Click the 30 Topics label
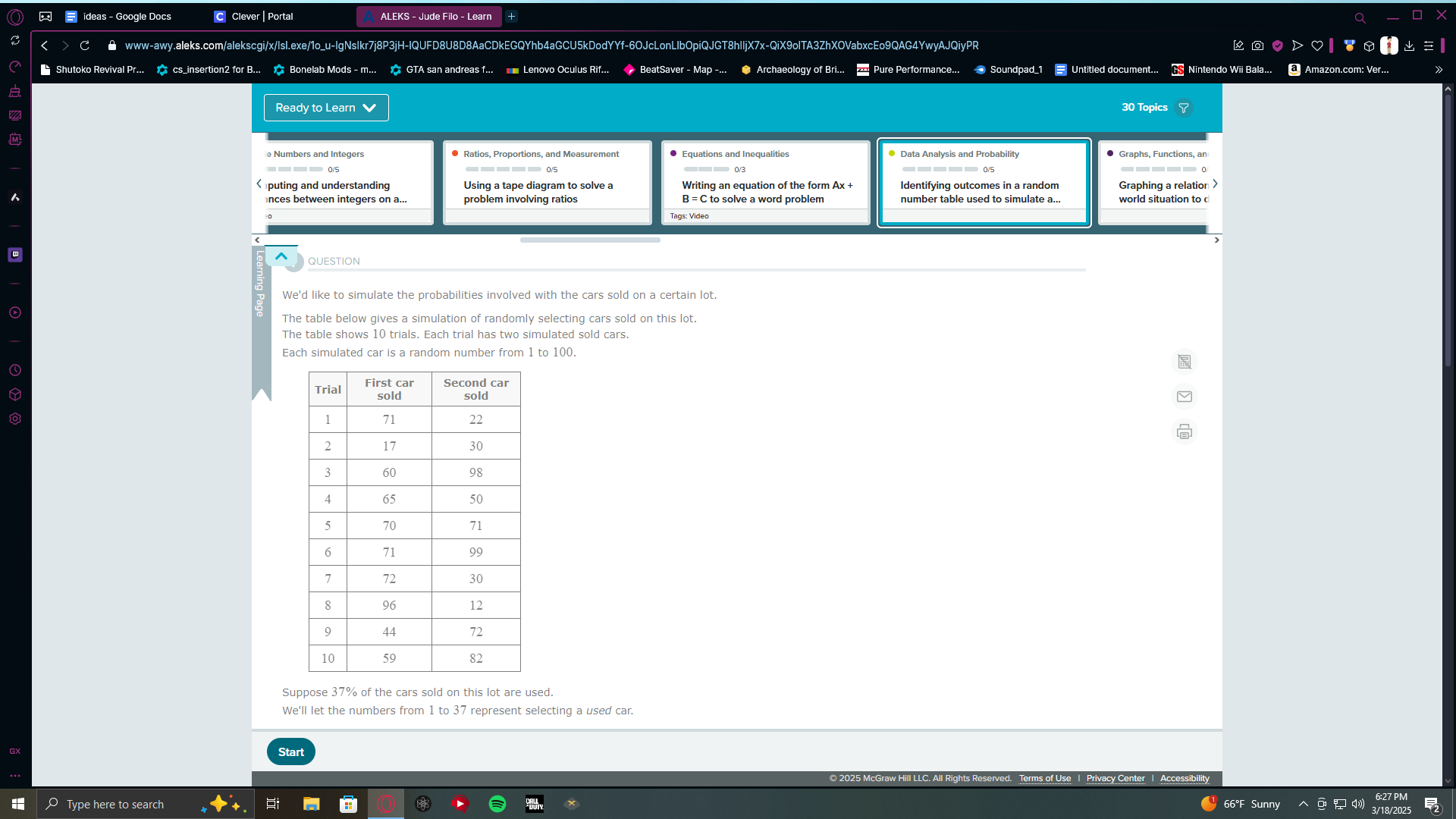 [1144, 108]
